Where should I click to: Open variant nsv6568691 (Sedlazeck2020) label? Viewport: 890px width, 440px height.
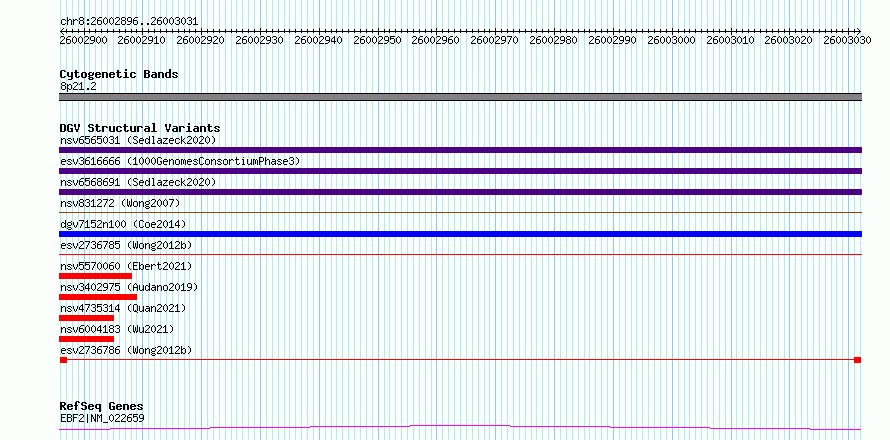138,182
